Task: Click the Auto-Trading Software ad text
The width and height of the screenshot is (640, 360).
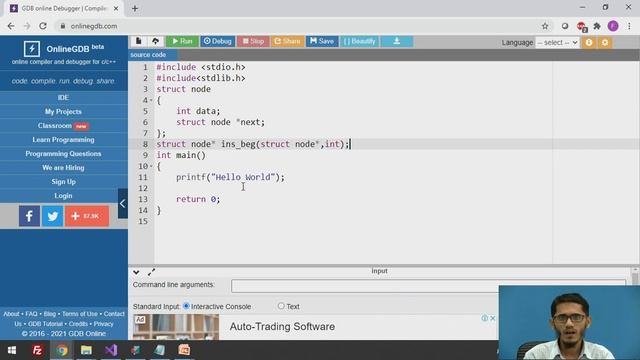Action: [282, 327]
